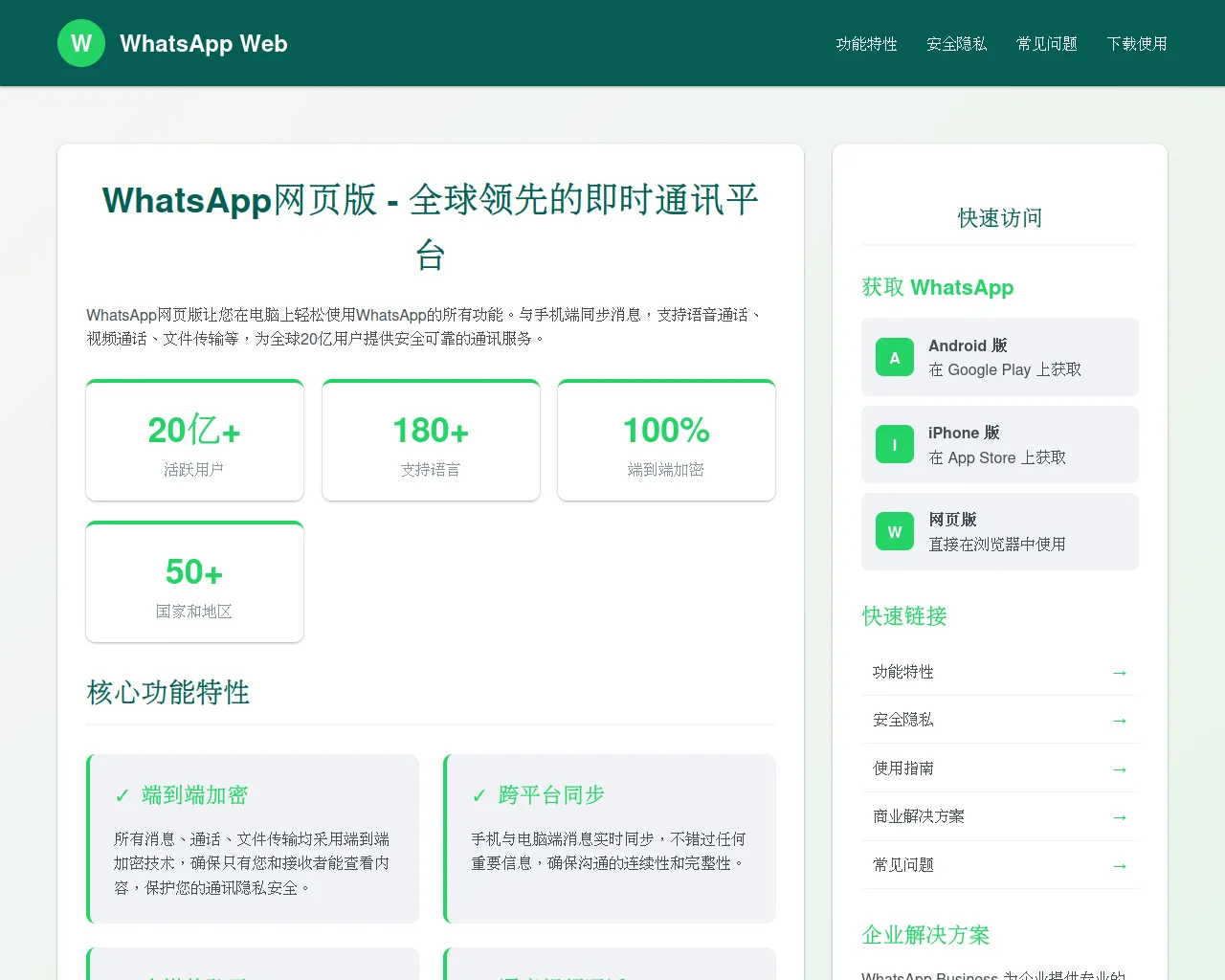The image size is (1225, 980).
Task: Click the iPhone green I icon
Action: click(x=895, y=444)
